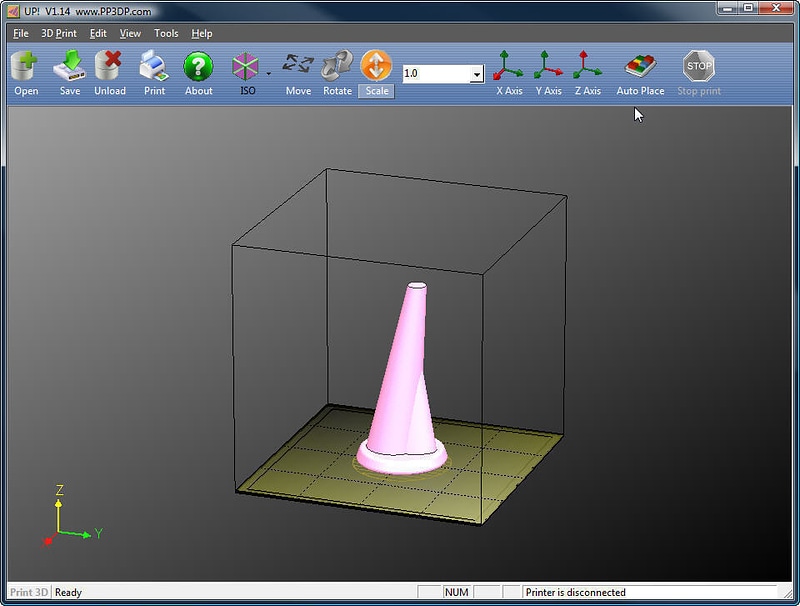Open the Help menu
Viewport: 800px width, 606px height.
coord(202,34)
